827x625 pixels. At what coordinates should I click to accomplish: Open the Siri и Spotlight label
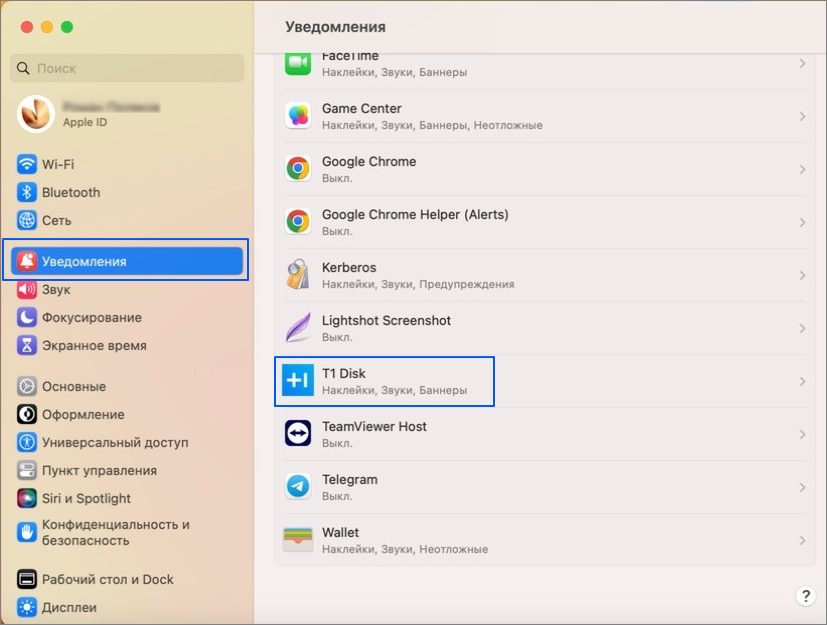[x=86, y=498]
